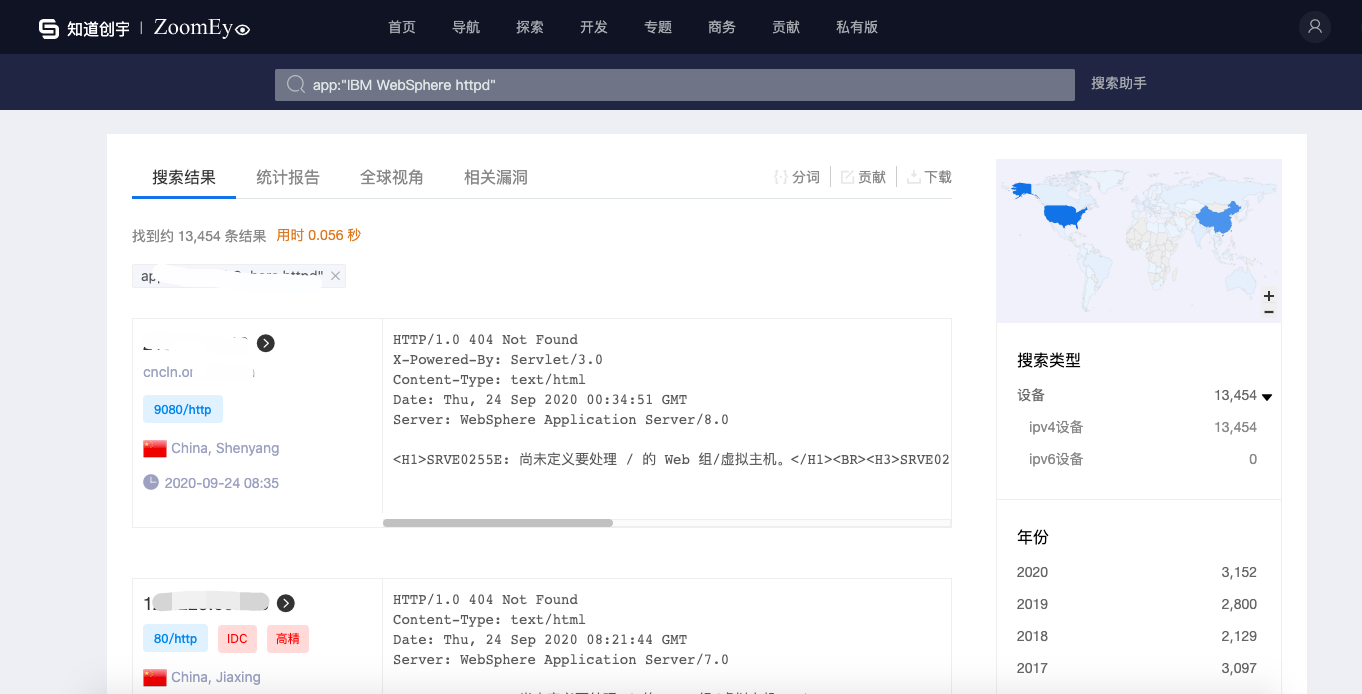This screenshot has height=694, width=1362.
Task: Click the 找到约 13,454 条结果 text
Action: [x=199, y=236]
